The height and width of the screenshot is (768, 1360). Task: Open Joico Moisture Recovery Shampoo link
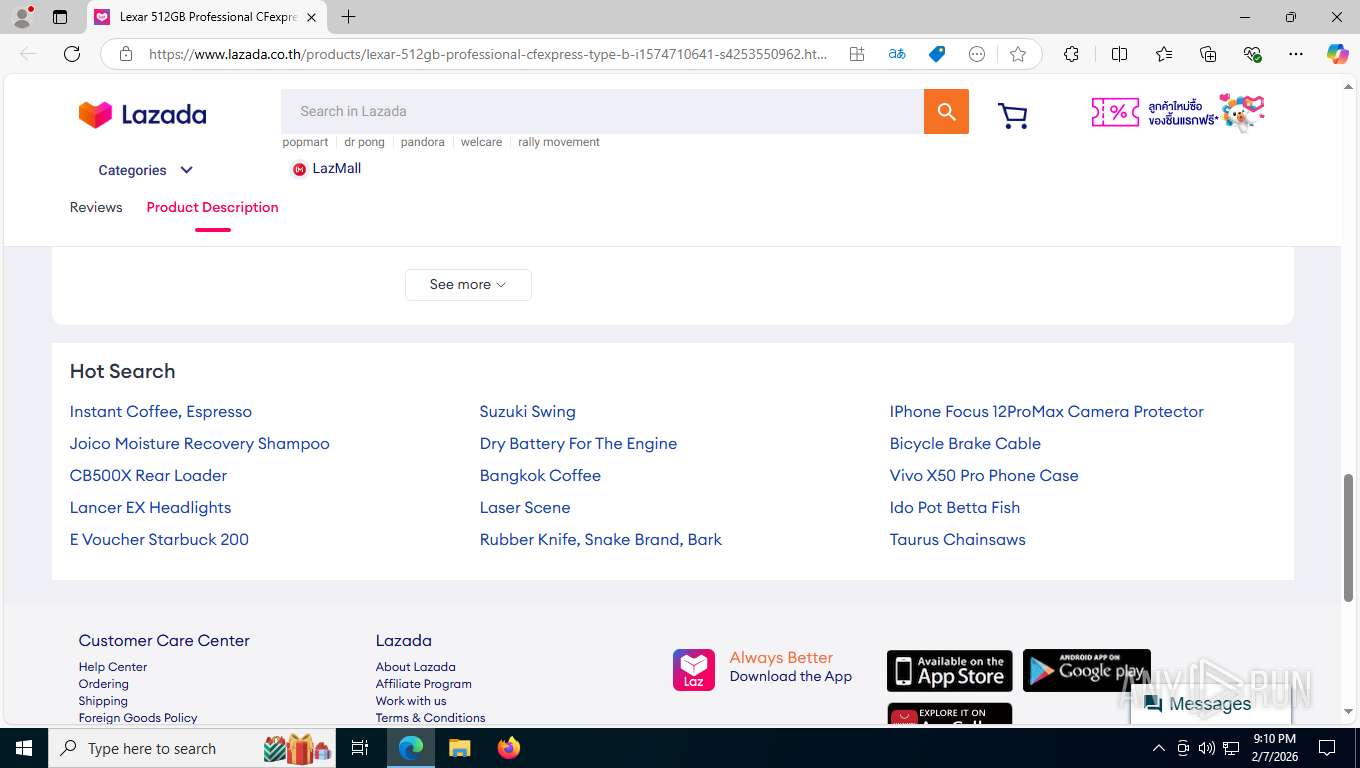(x=199, y=444)
